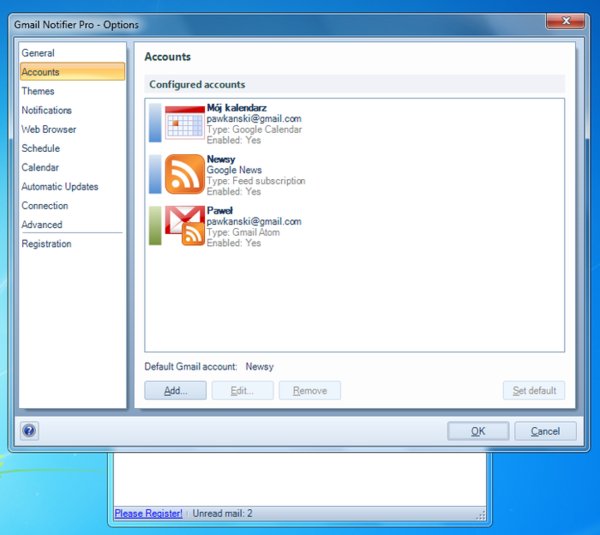Click the Set default button

click(x=534, y=390)
